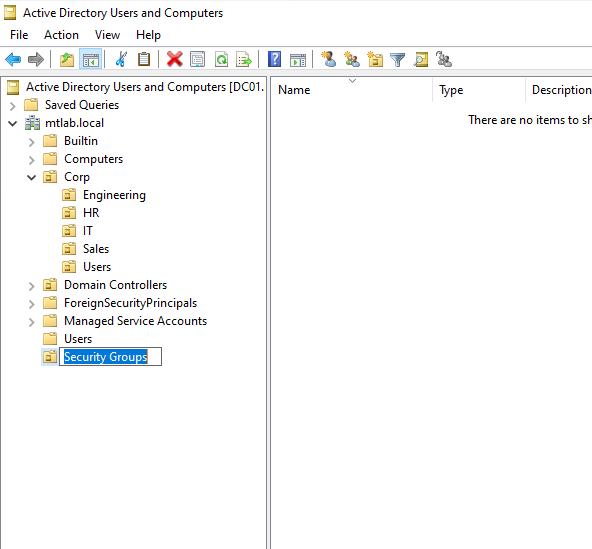Select the Builtin container label
Viewport: 592px width, 549px height.
[x=81, y=141]
